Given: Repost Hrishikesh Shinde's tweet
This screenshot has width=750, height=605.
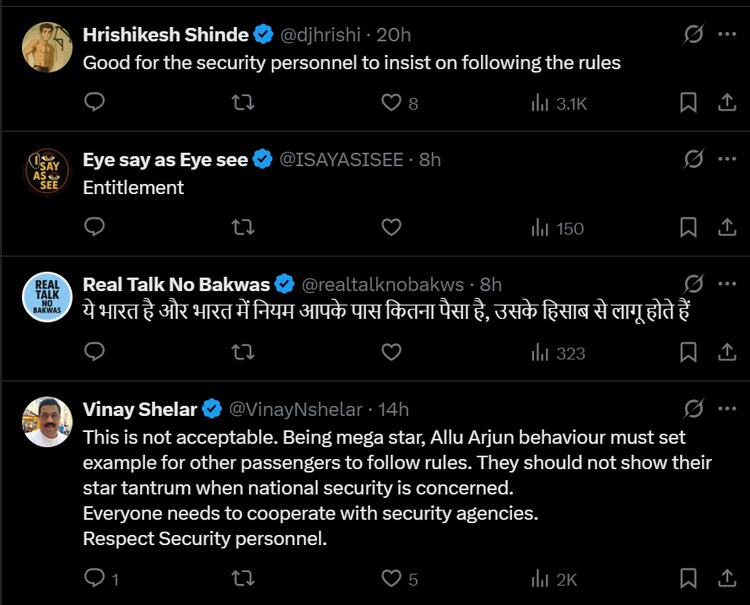Looking at the screenshot, I should (242, 102).
